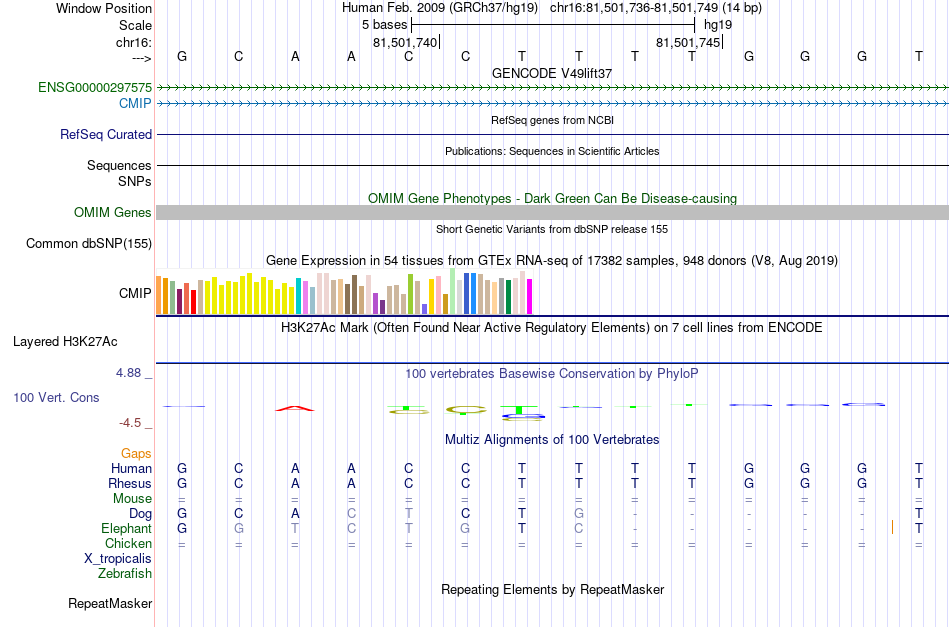Select the CMIP gene label in GENCODE track
The width and height of the screenshot is (950, 627).
tap(135, 104)
